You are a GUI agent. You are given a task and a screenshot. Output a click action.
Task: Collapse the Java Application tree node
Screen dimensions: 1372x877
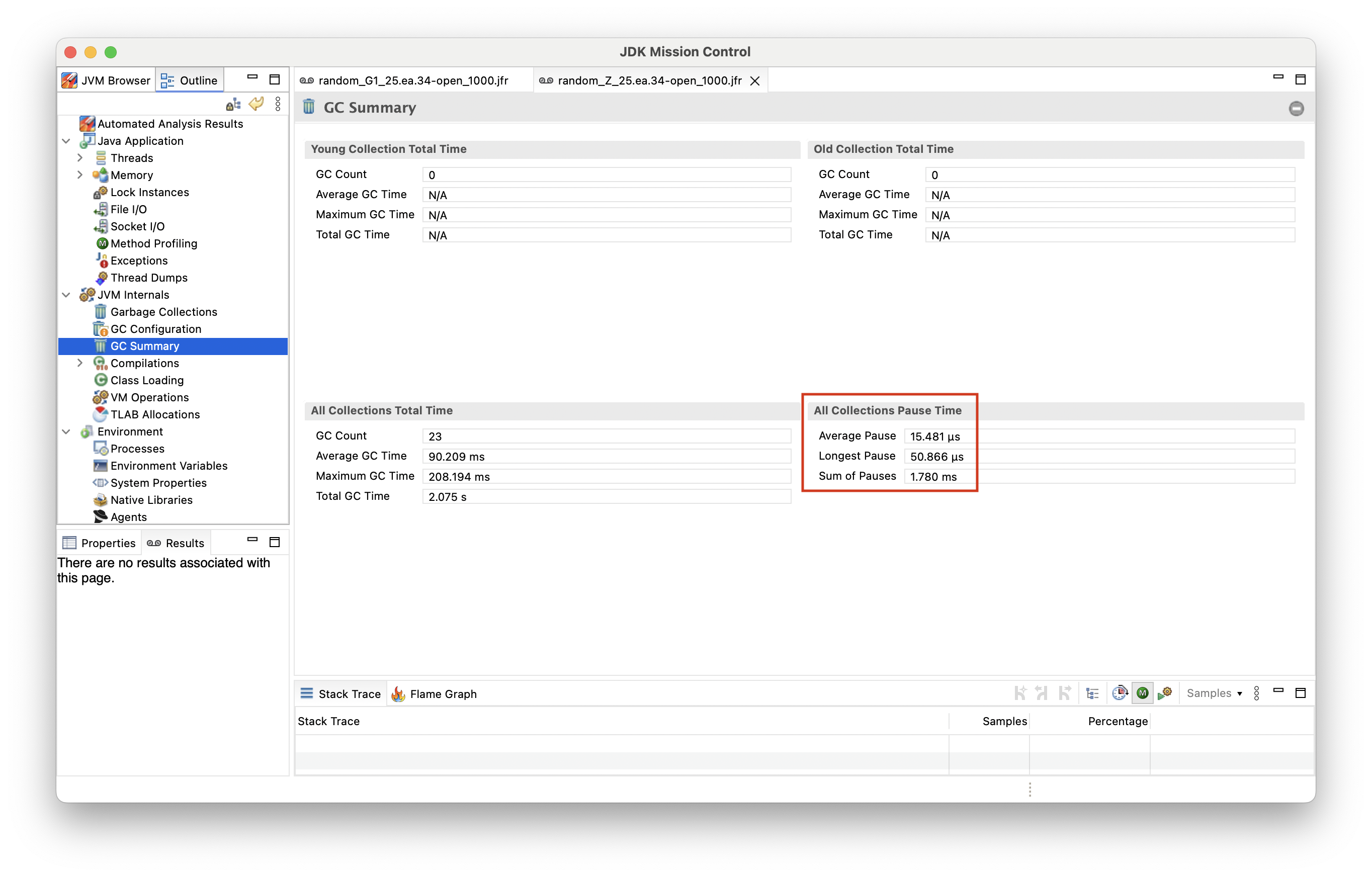[x=66, y=141]
